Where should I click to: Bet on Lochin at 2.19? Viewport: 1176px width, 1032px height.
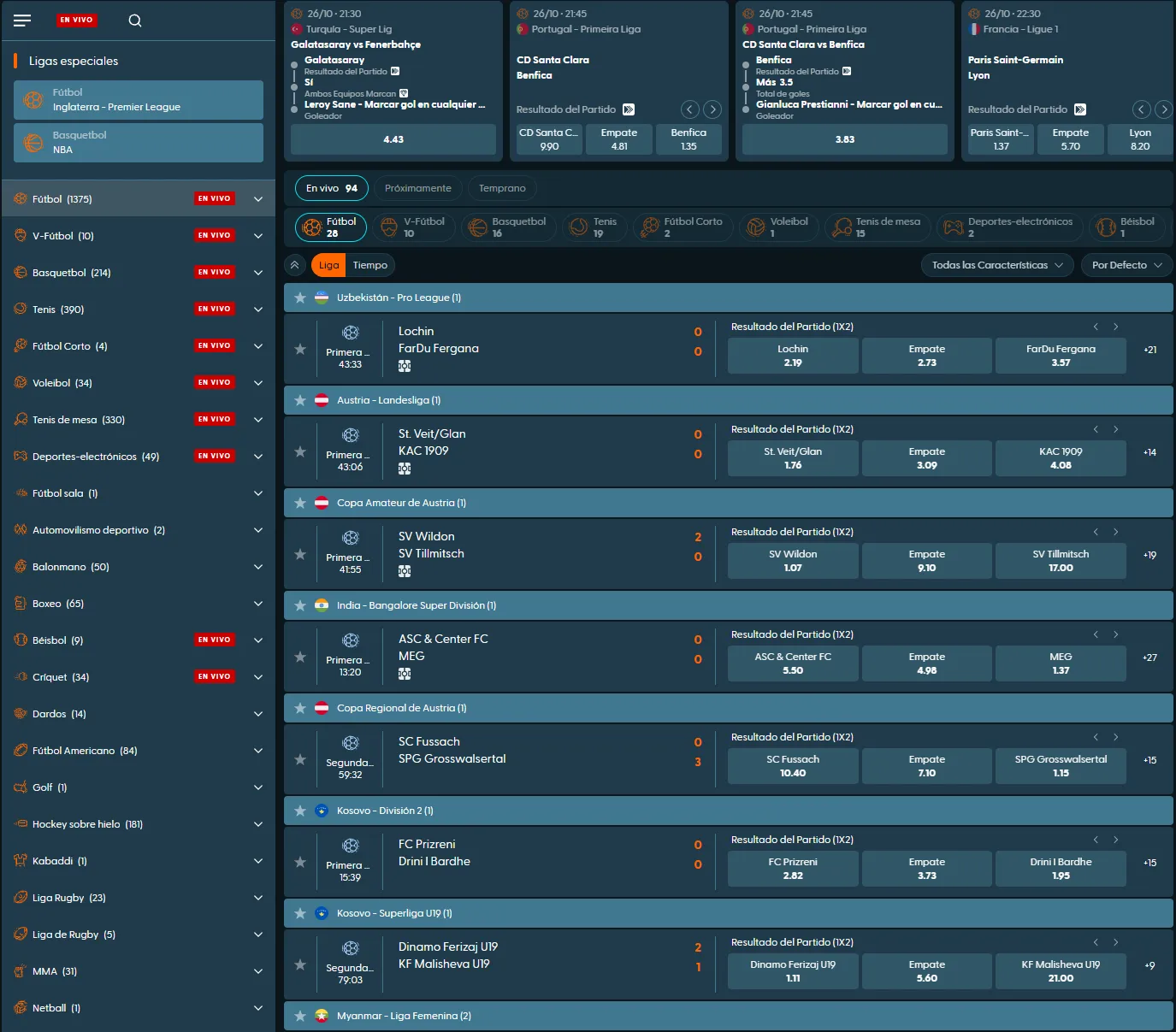pos(793,356)
